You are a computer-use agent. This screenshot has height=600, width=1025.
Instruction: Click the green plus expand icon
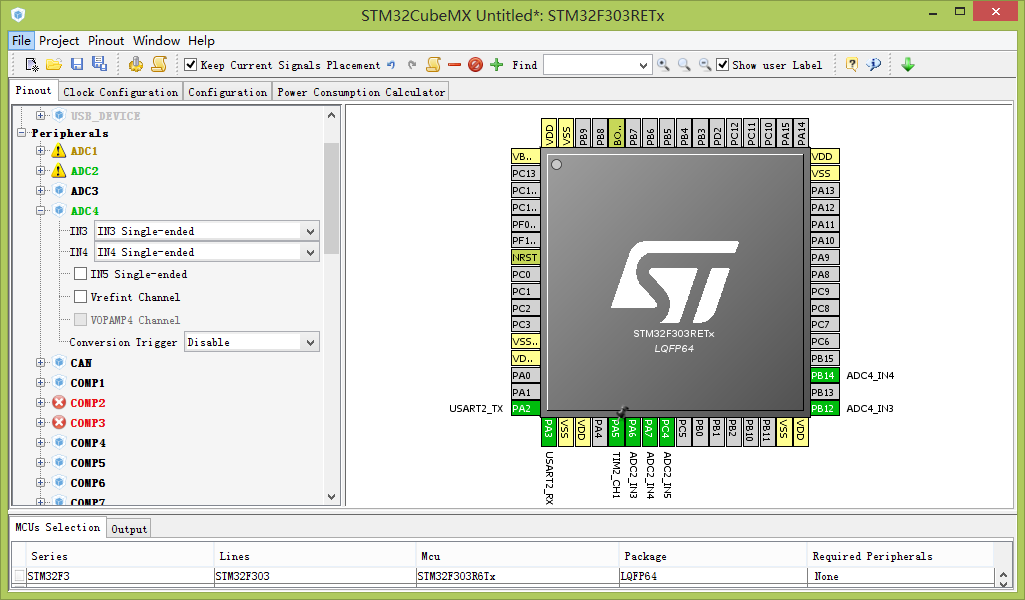click(x=497, y=65)
